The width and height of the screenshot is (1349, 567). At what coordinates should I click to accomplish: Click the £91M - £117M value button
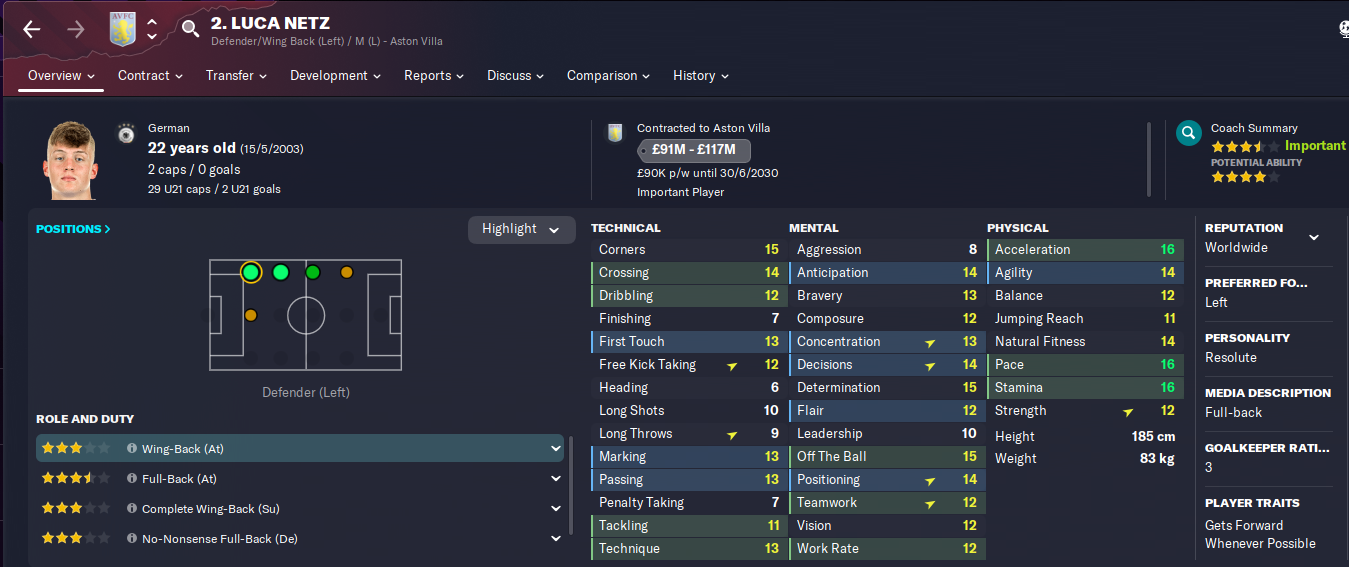pyautogui.click(x=694, y=150)
